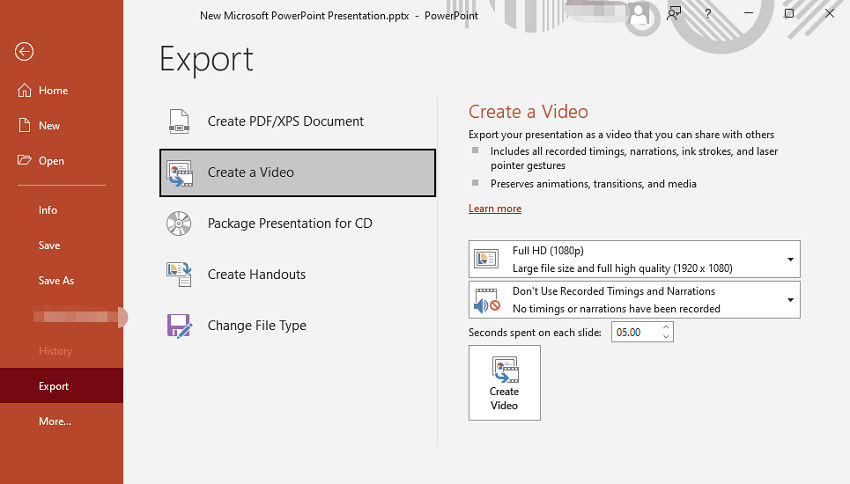Image resolution: width=850 pixels, height=484 pixels.
Task: Click the feedback person icon in title bar
Action: tap(674, 14)
